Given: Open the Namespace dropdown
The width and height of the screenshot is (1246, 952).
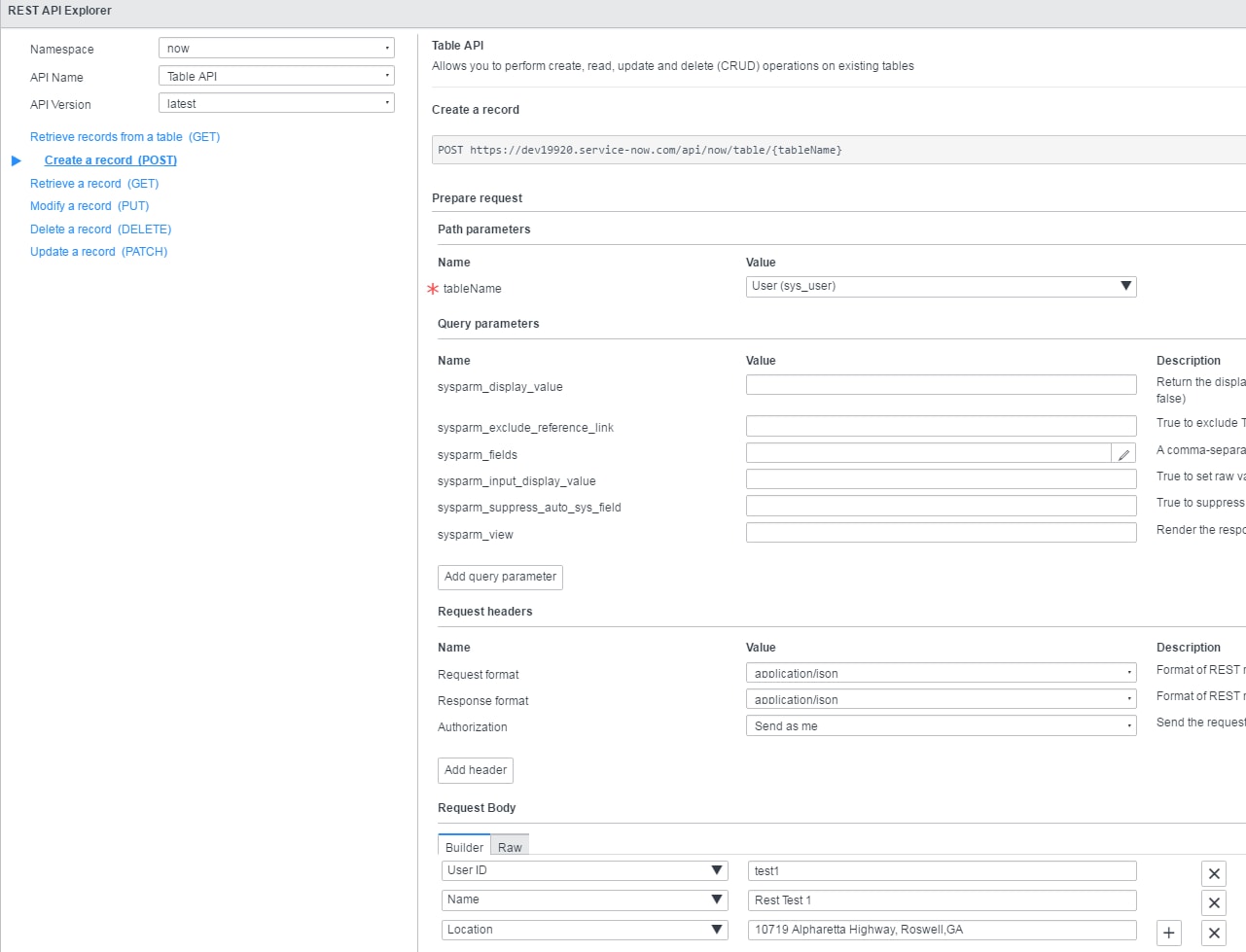Looking at the screenshot, I should point(276,48).
